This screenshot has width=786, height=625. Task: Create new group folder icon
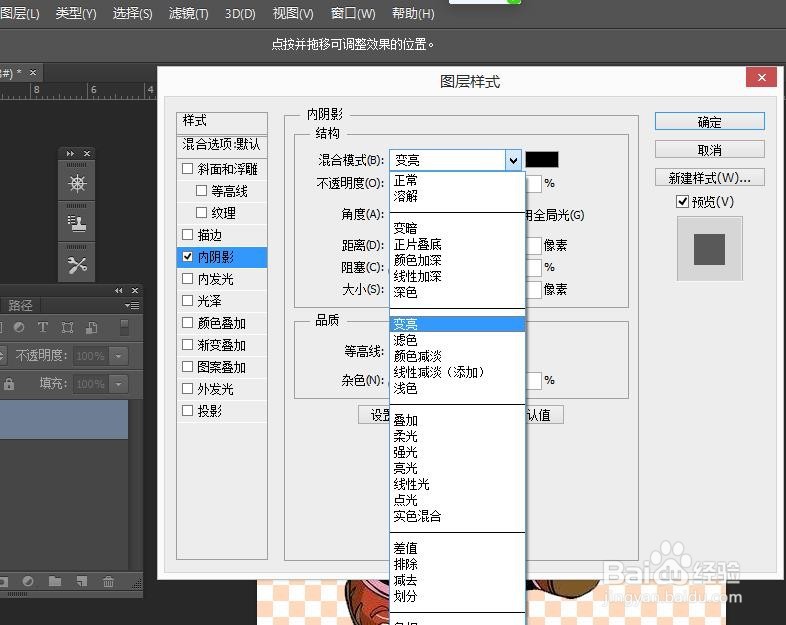(x=55, y=581)
